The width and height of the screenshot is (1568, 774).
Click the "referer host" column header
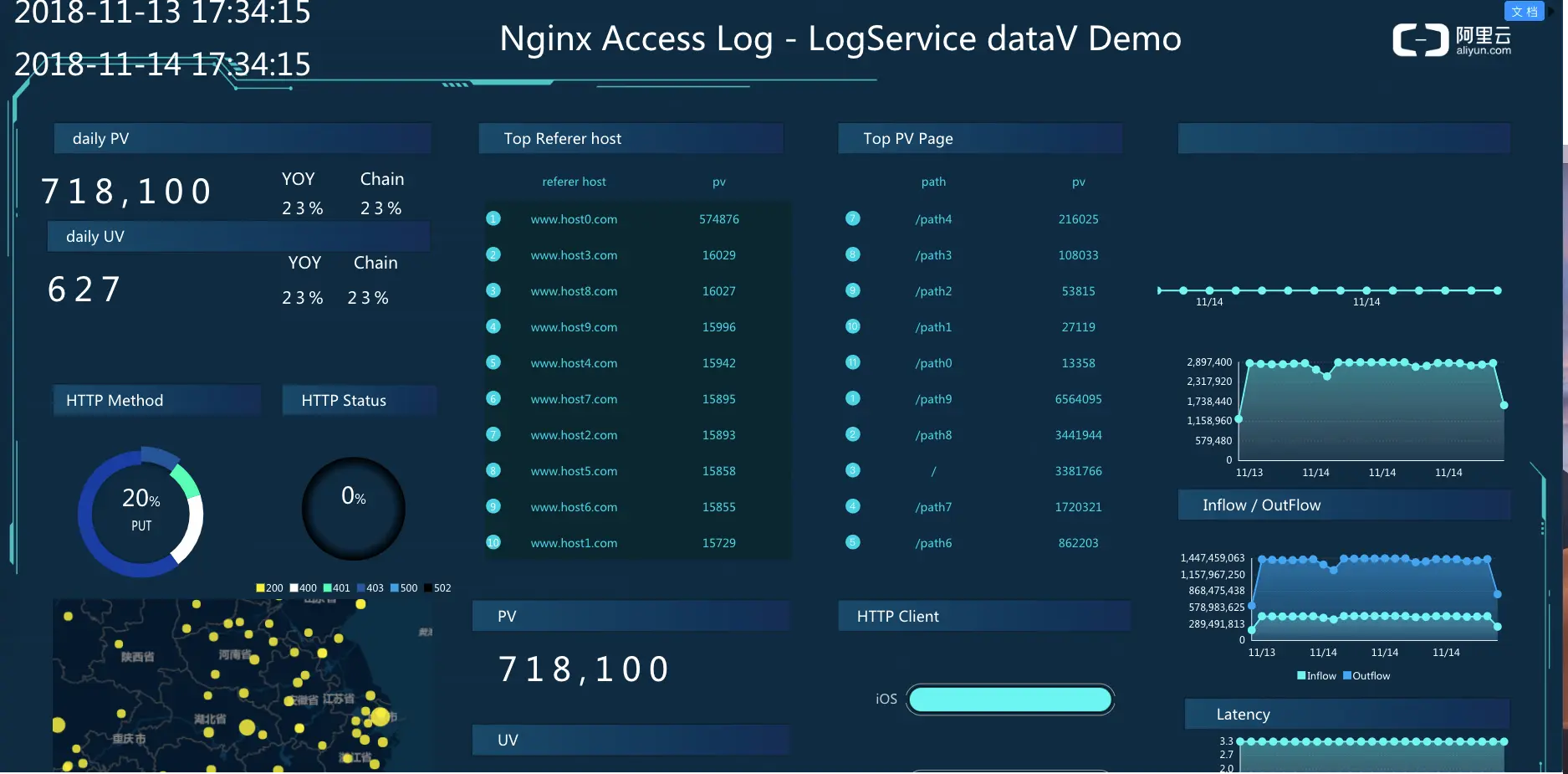point(574,182)
